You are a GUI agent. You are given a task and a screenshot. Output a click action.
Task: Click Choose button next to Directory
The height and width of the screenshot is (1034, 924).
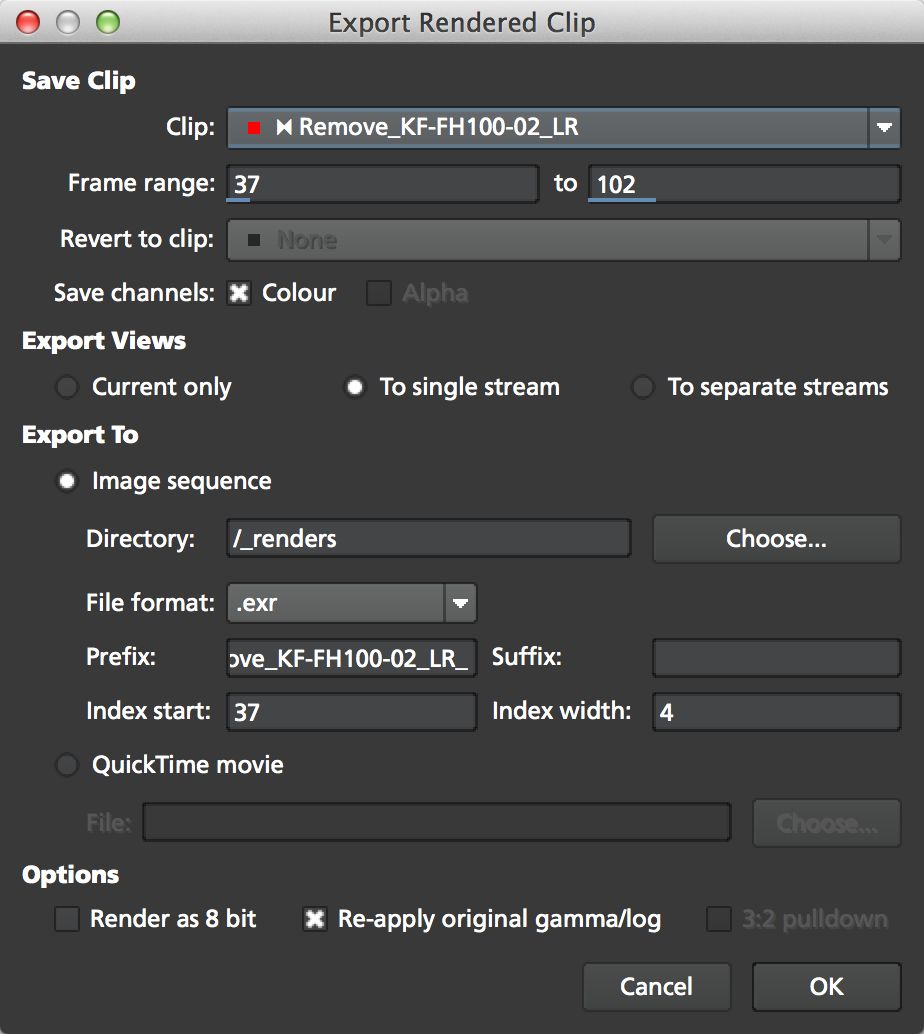776,539
